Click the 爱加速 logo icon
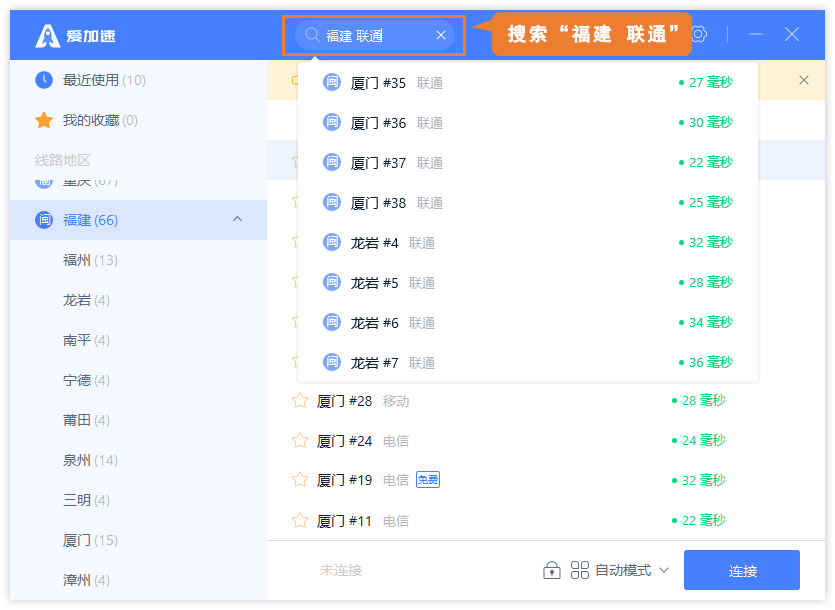This screenshot has width=835, height=610. click(48, 35)
